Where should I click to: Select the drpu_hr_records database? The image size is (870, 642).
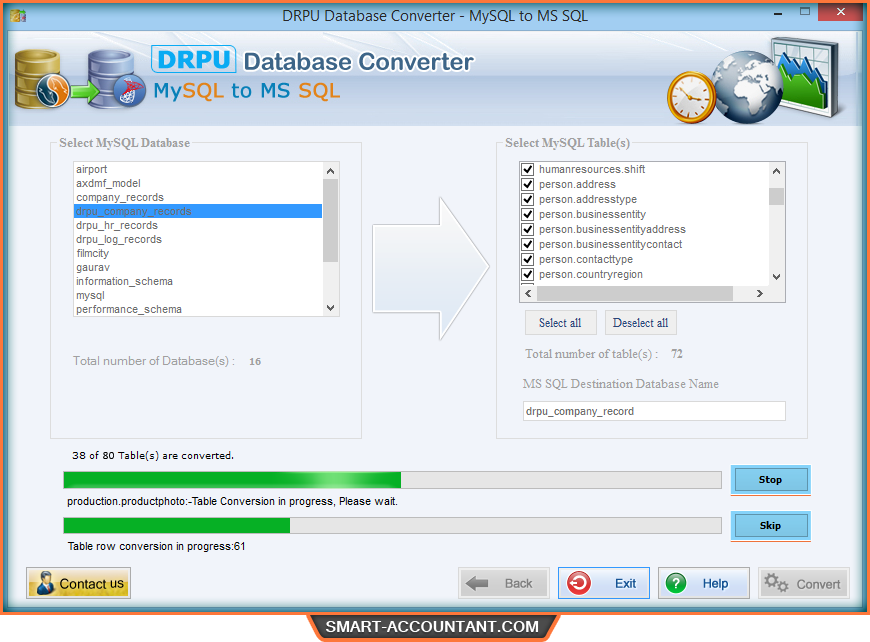point(198,225)
